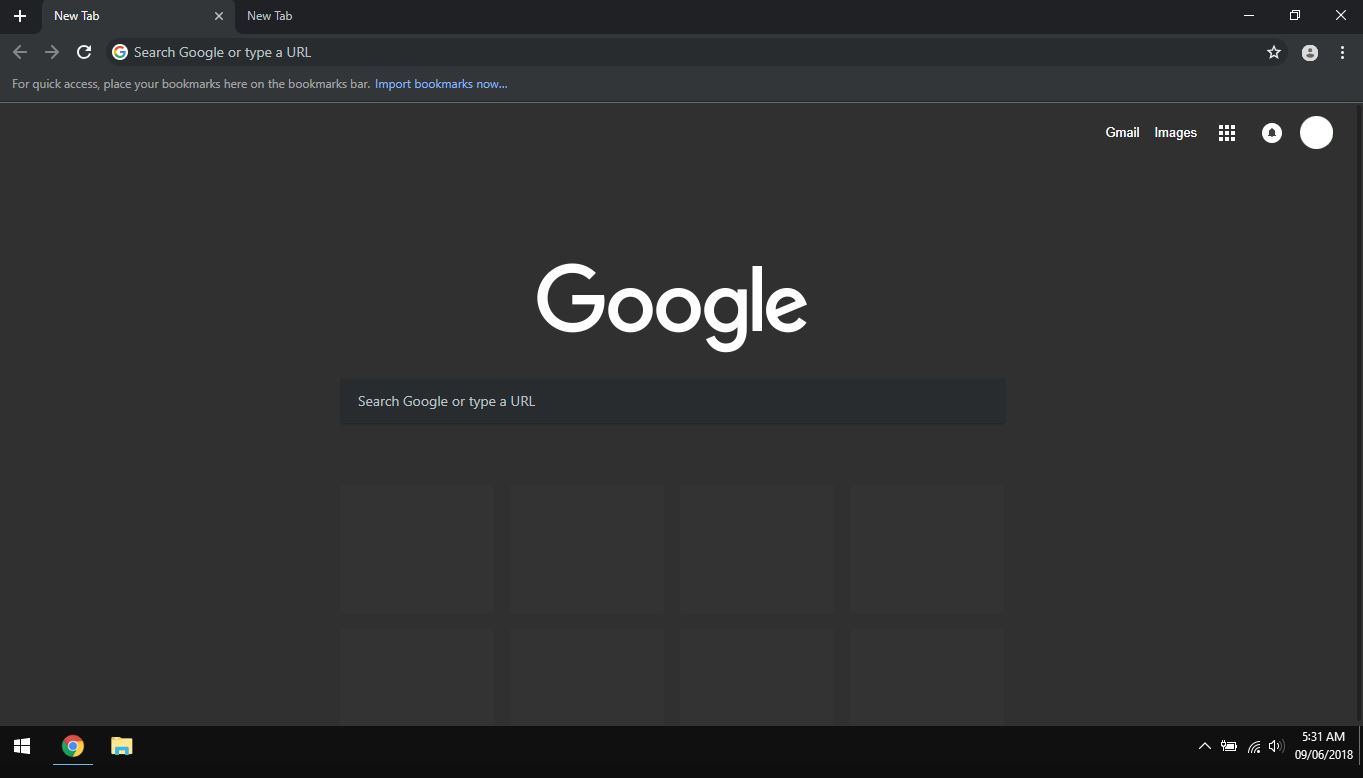
Task: Show hidden system tray icons
Action: coord(1204,746)
